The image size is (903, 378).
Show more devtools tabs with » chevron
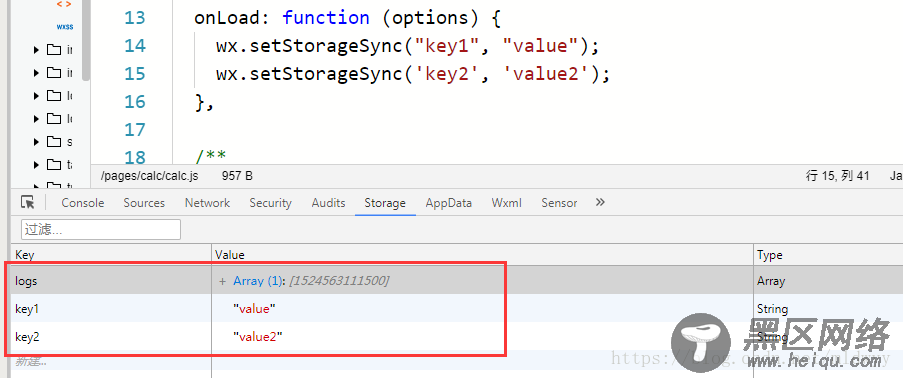pyautogui.click(x=600, y=202)
